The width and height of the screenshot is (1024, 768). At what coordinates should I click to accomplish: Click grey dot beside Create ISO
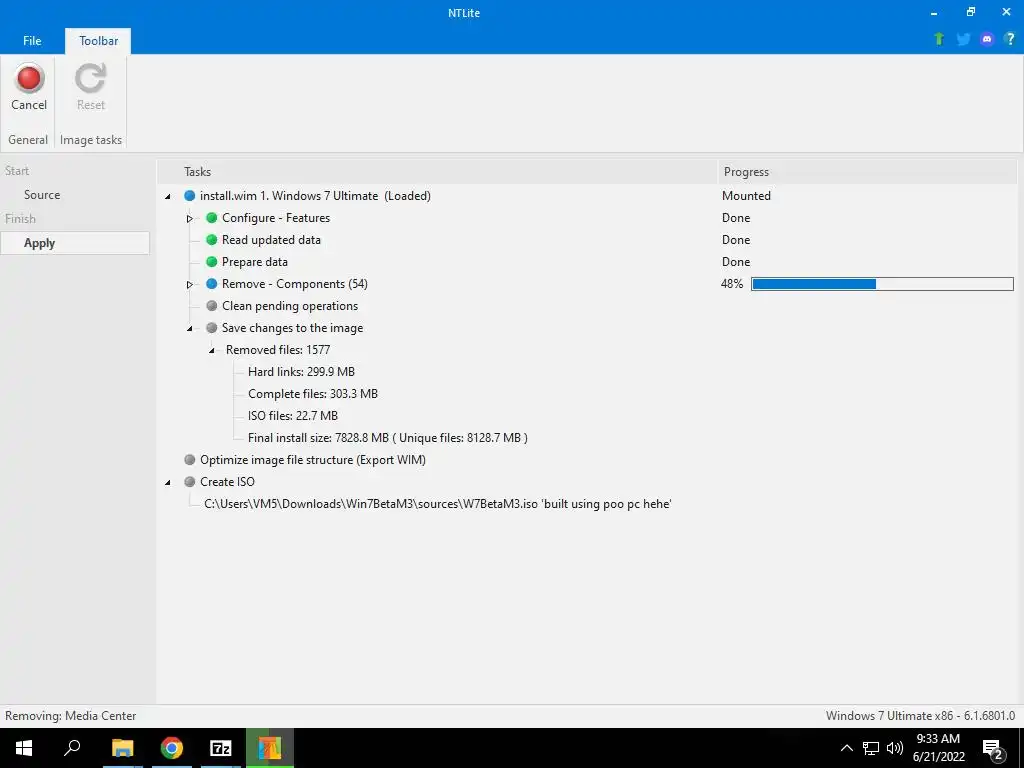pyautogui.click(x=189, y=482)
